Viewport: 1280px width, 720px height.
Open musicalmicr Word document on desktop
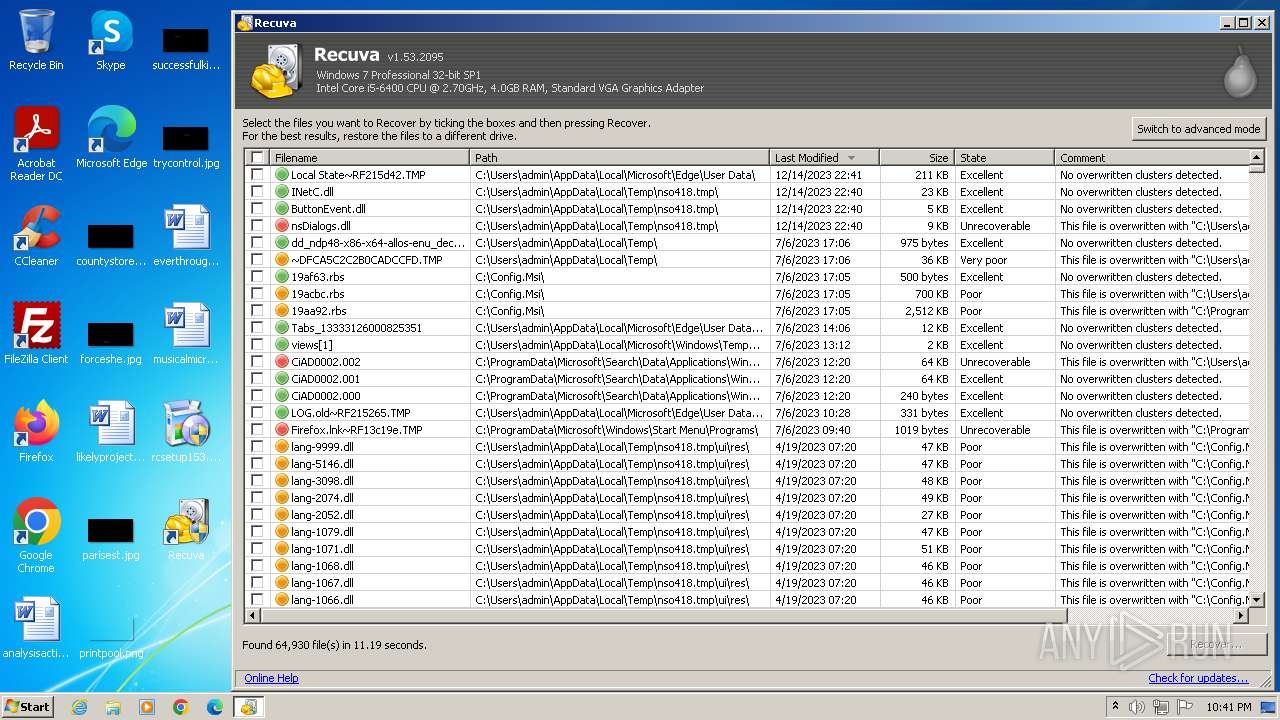186,334
